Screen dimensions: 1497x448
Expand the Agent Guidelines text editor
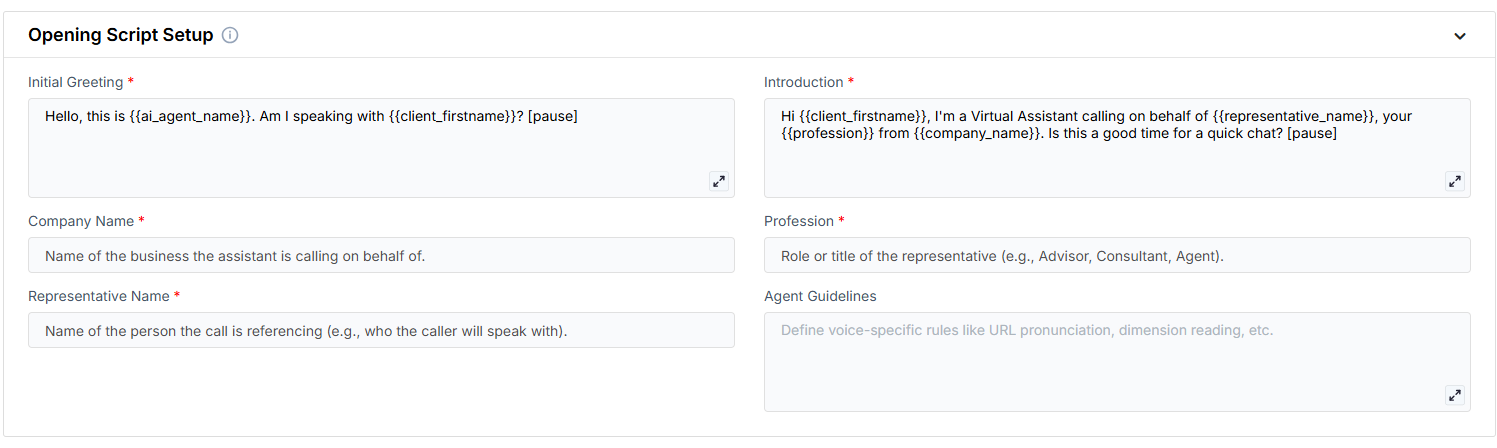pyautogui.click(x=1454, y=395)
